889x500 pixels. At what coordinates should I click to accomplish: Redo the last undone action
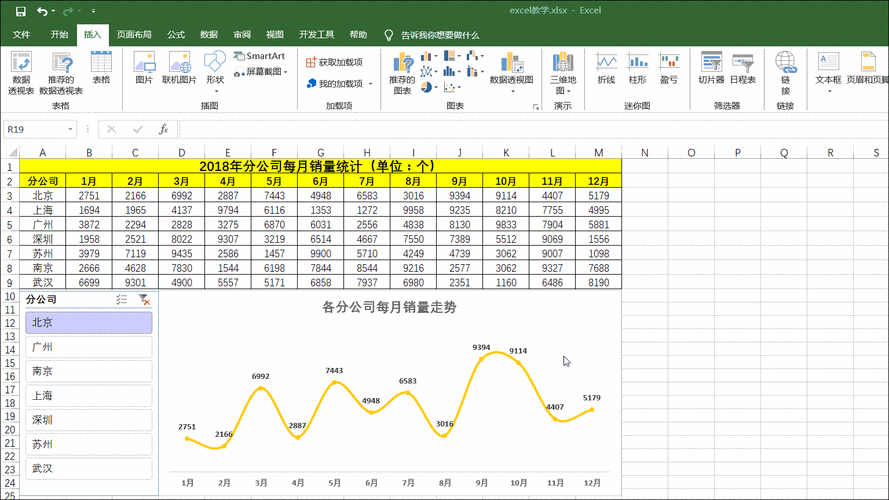(x=67, y=11)
